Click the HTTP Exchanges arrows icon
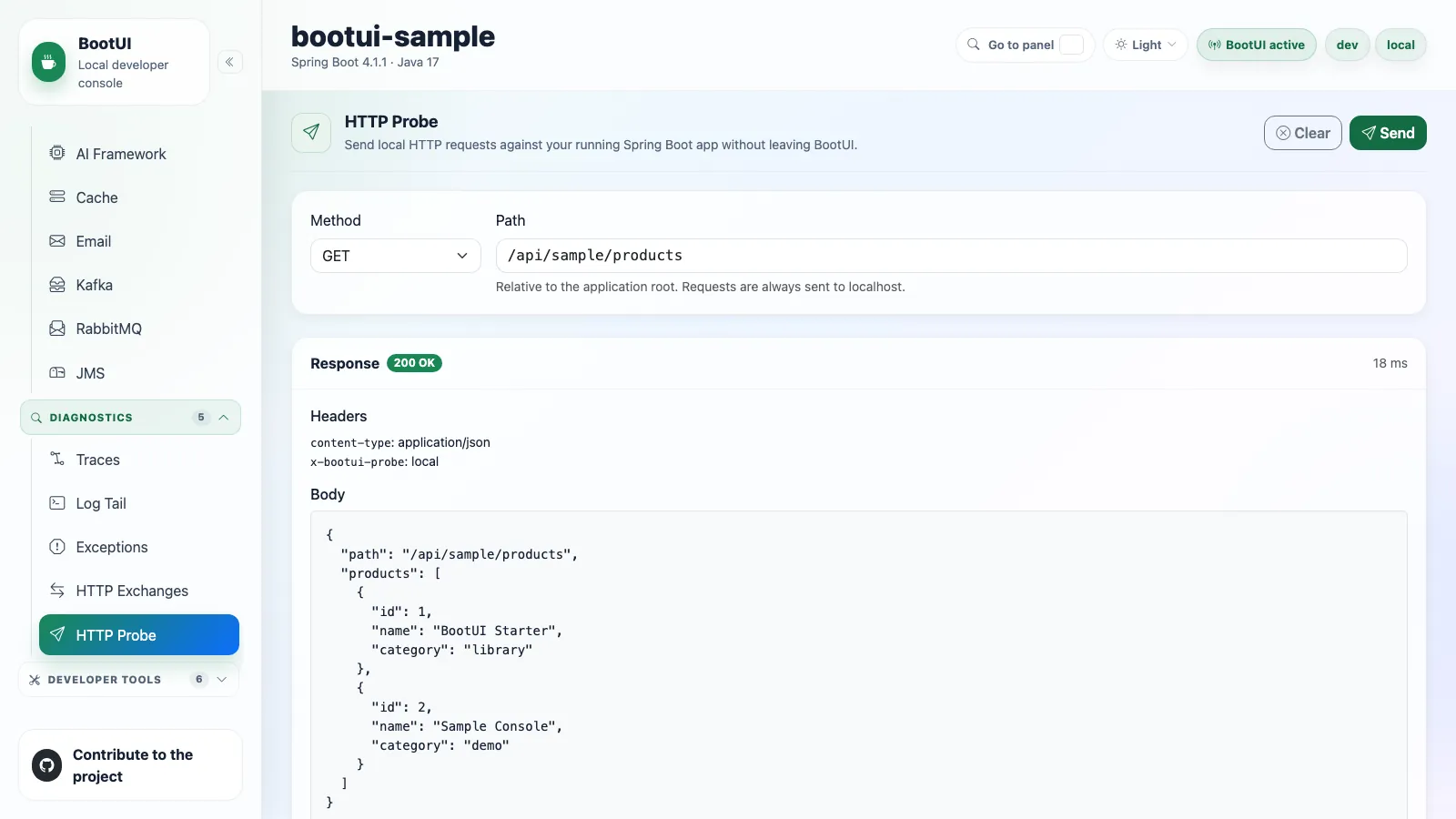This screenshot has height=819, width=1456. point(57,591)
